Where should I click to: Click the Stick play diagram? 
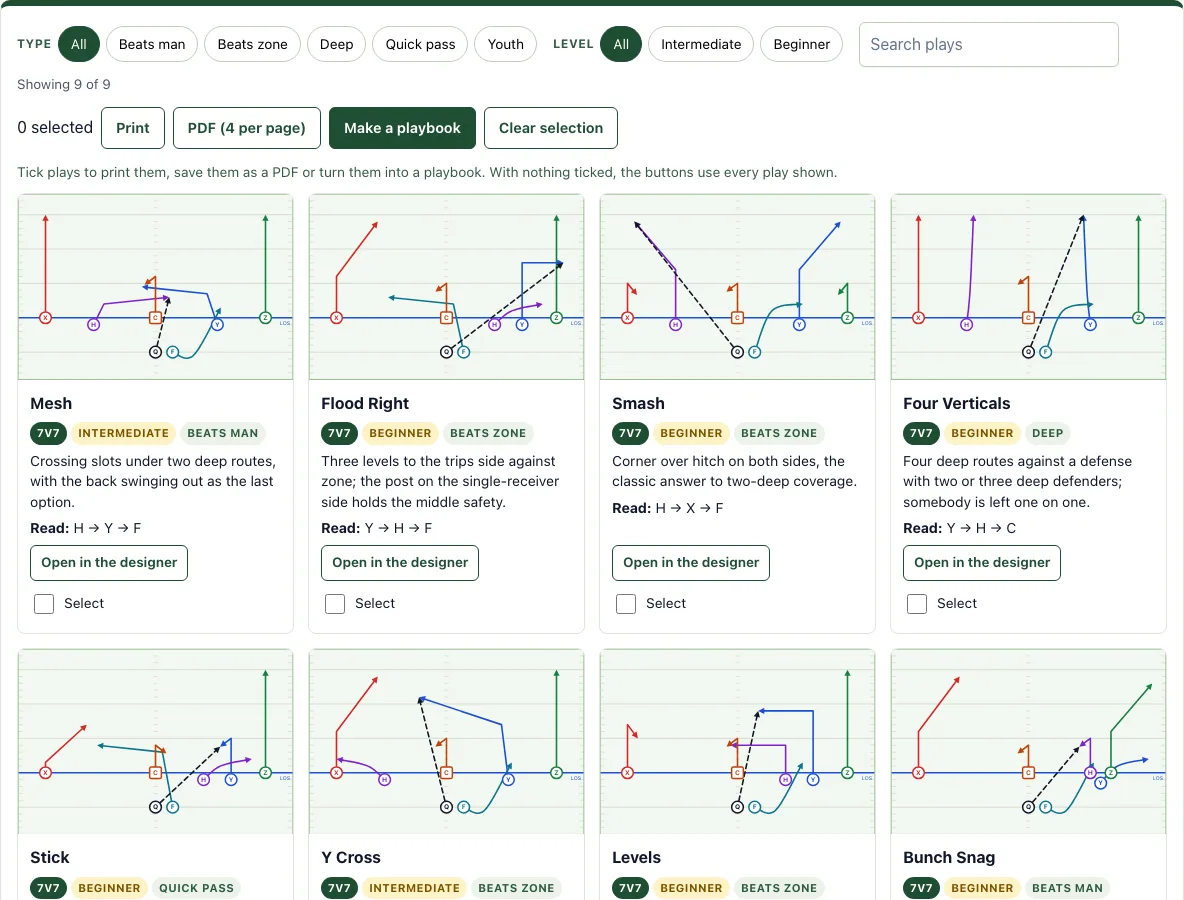156,741
